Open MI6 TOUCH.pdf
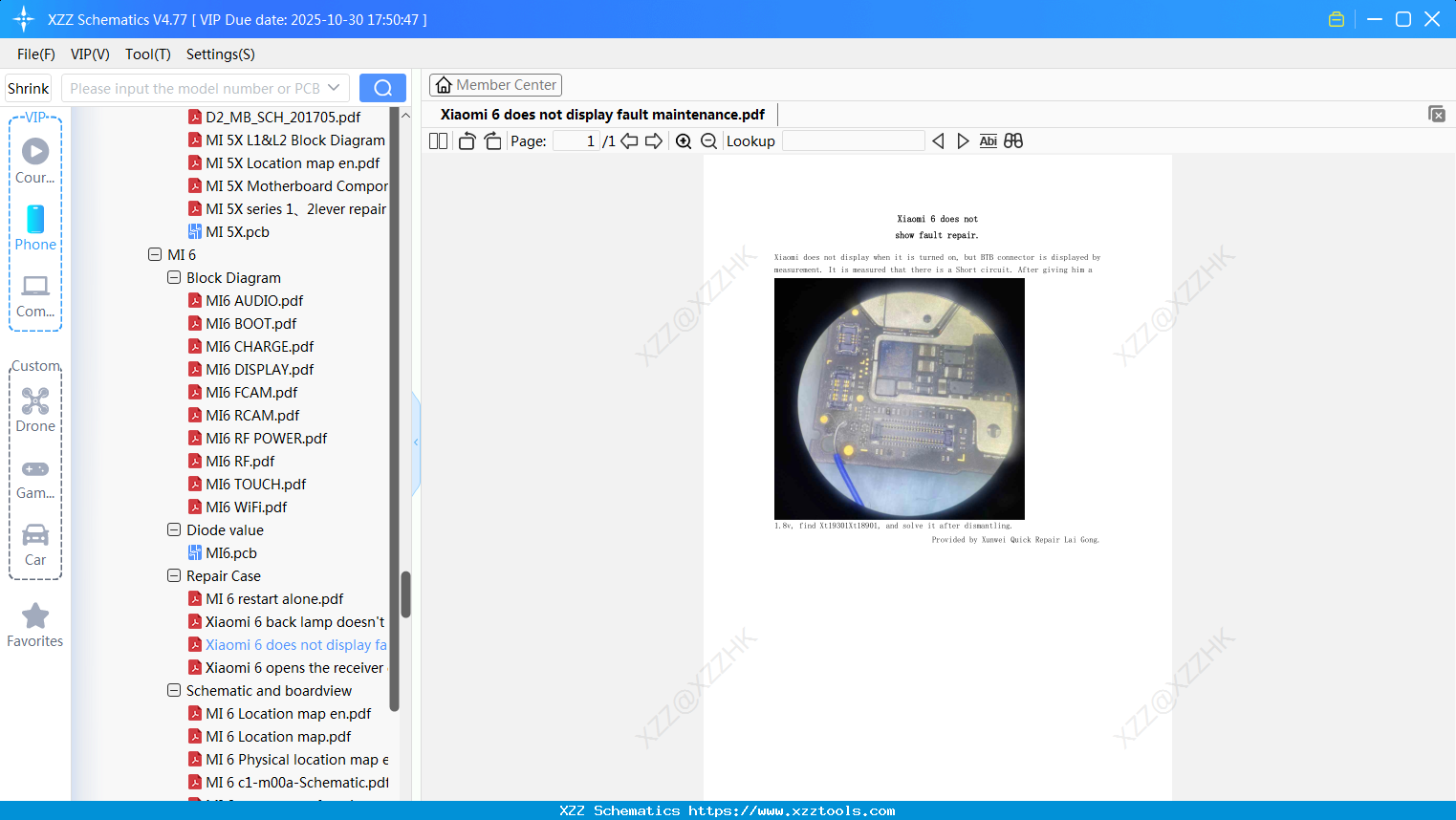This screenshot has width=1456, height=820. click(256, 485)
